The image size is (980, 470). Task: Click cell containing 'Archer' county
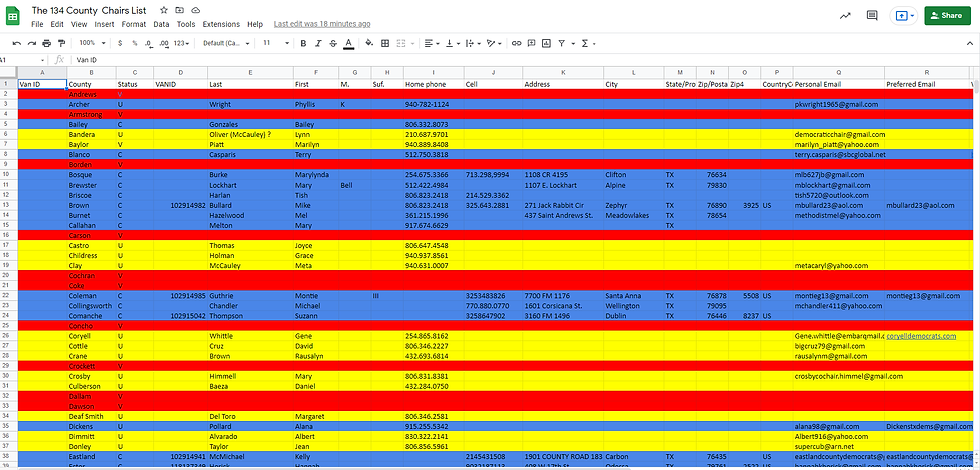coord(91,104)
